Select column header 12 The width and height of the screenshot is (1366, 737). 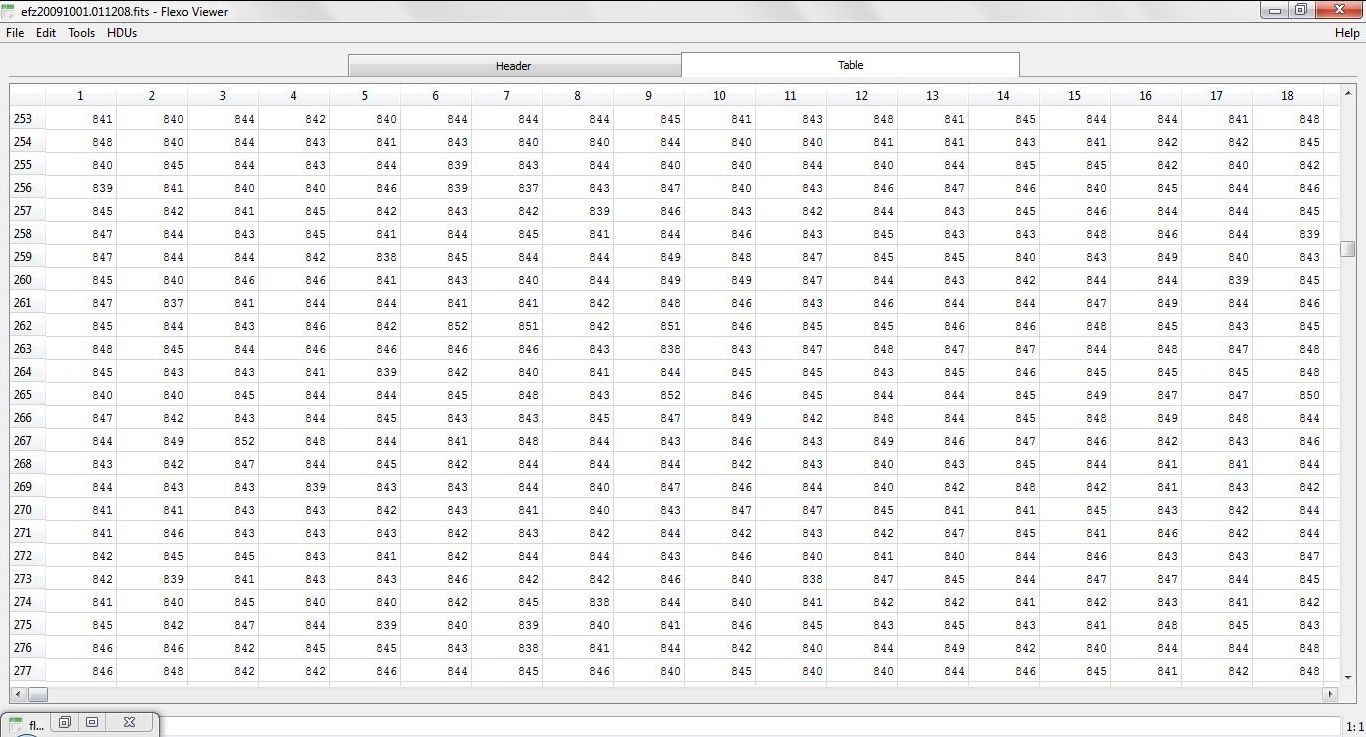[862, 96]
